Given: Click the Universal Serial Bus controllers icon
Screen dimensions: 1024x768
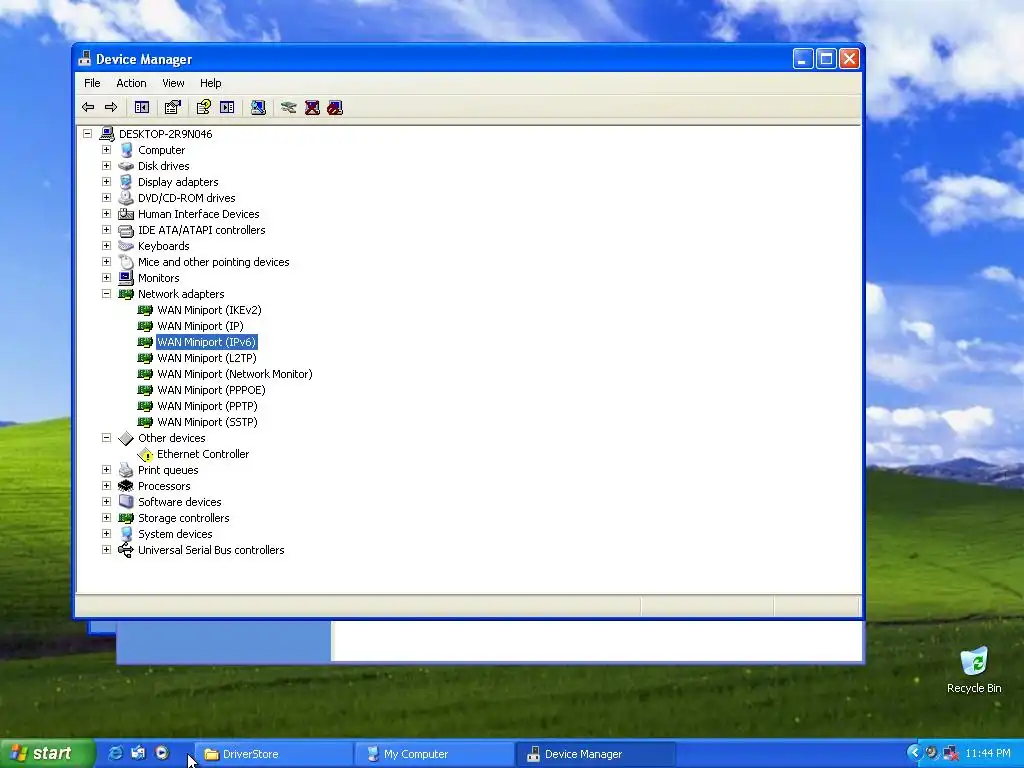Looking at the screenshot, I should [126, 551].
